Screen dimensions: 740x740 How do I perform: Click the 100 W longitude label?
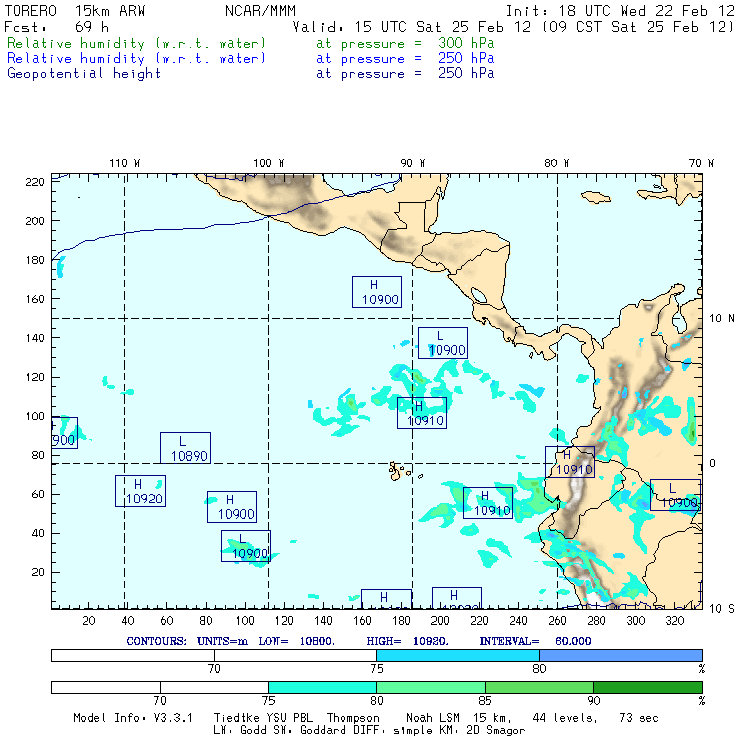pos(269,163)
